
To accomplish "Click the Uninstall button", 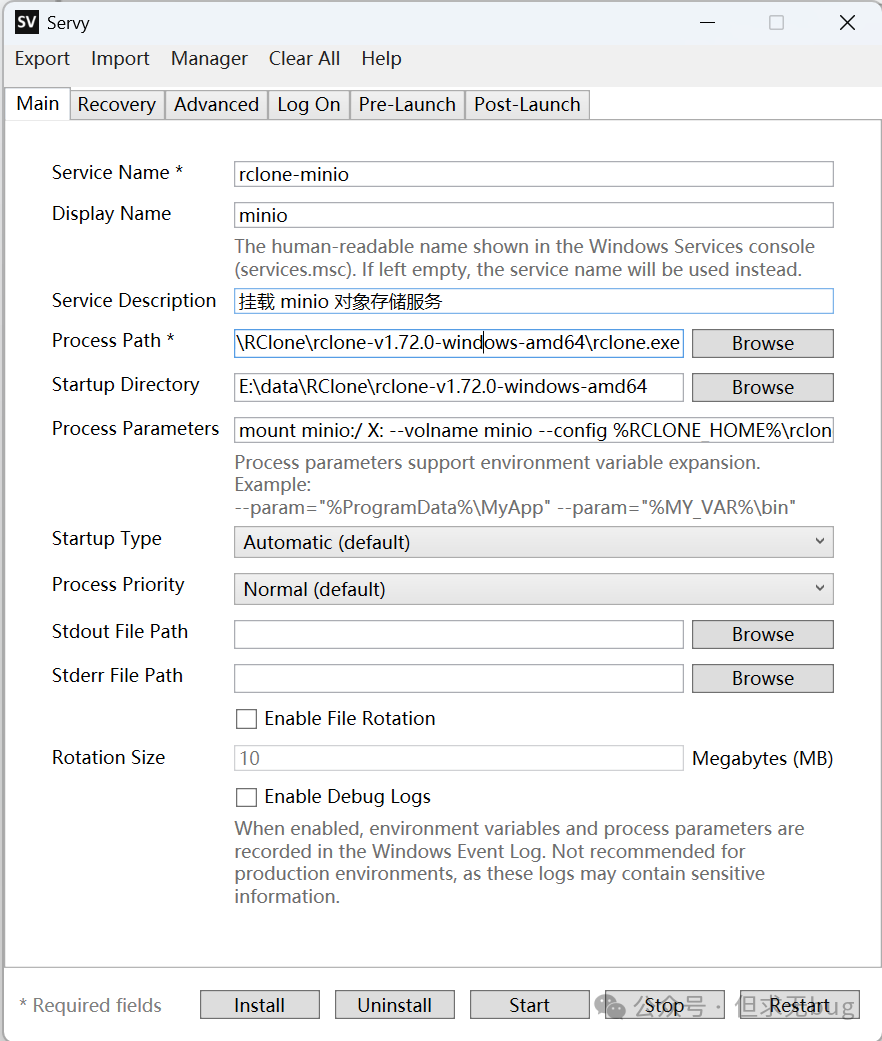I will [394, 1005].
